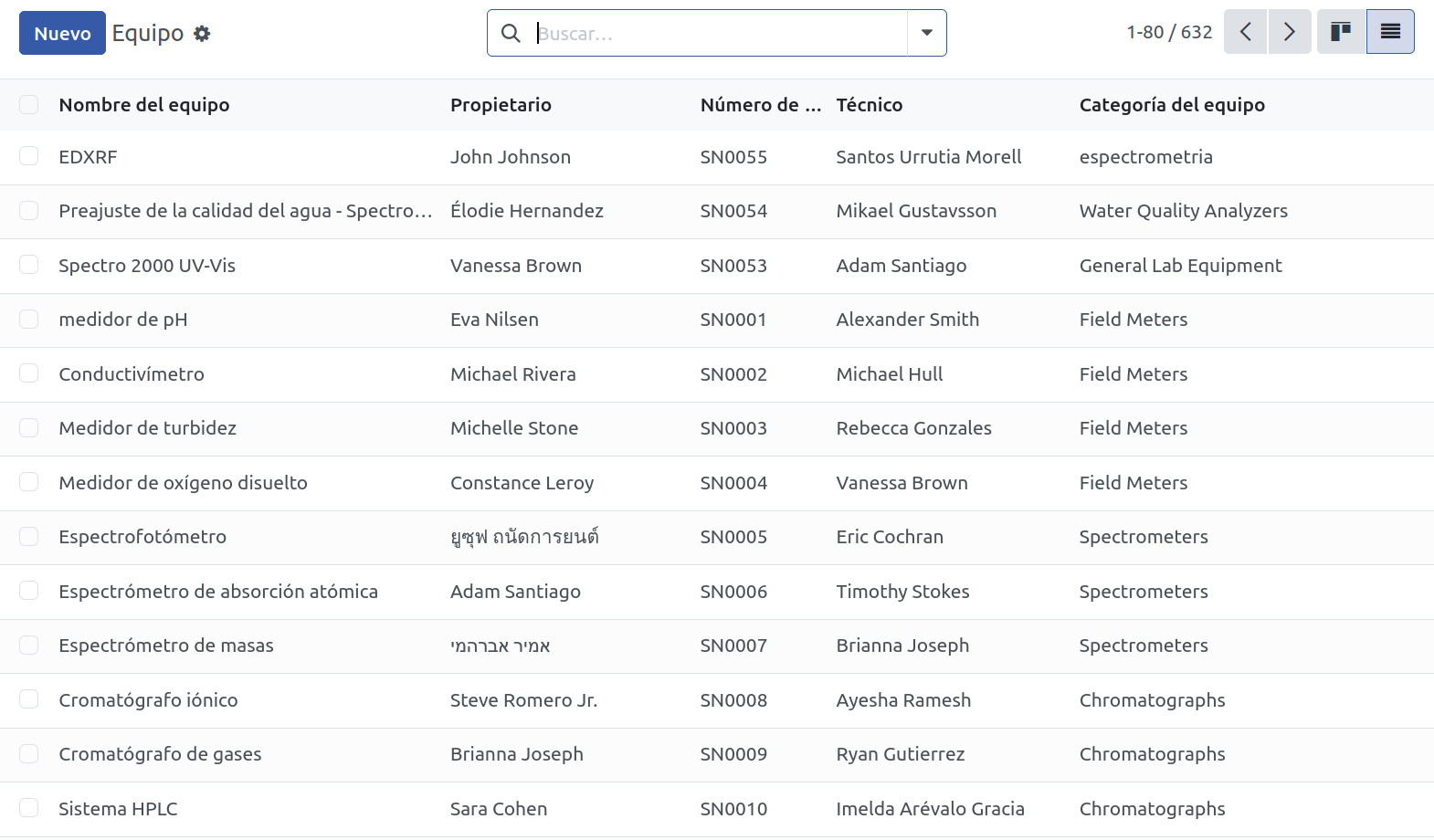Toggle the checkbox beside Sistema HPLC
The image size is (1434, 840).
[29, 808]
